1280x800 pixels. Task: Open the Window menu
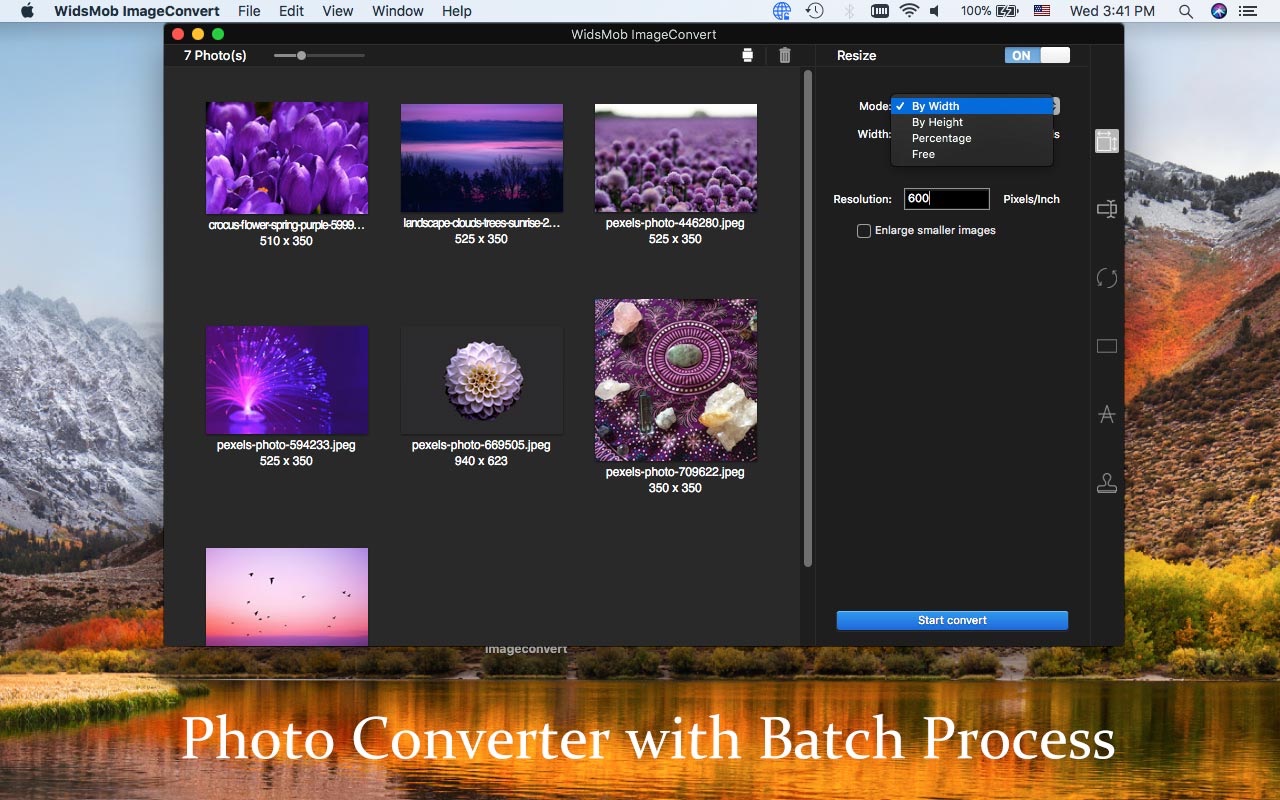click(398, 11)
